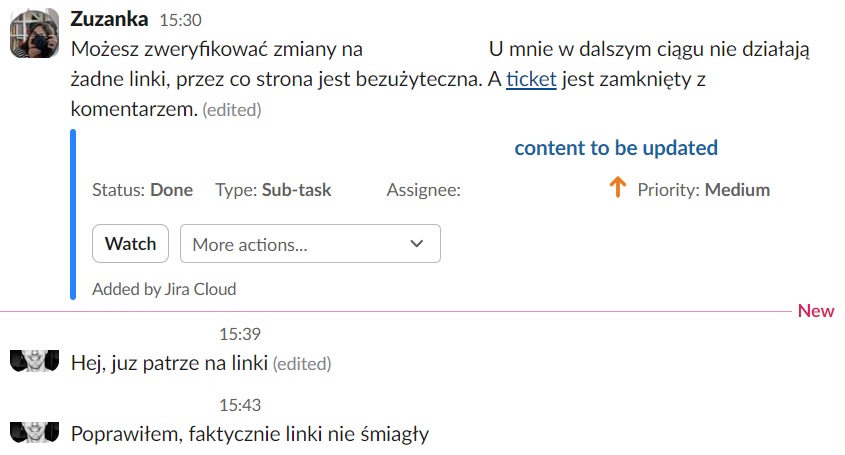
Task: Open the Zuzanka sender name profile
Action: (x=110, y=19)
